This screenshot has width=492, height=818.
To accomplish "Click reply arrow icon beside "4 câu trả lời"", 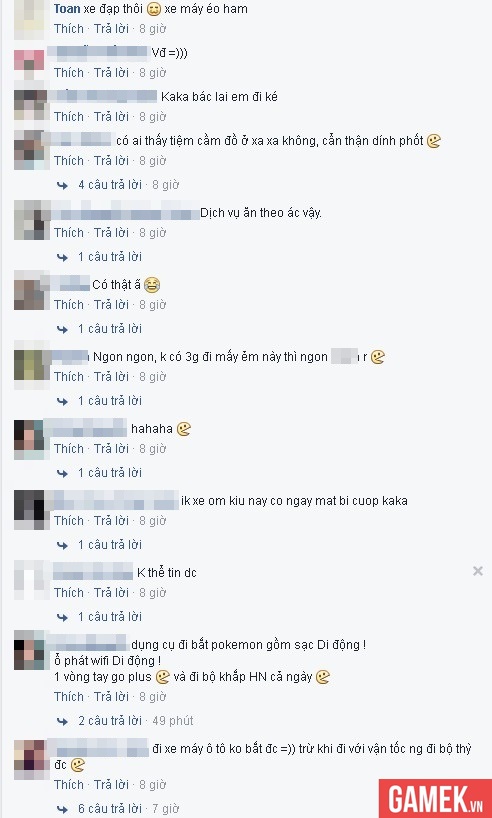I will pyautogui.click(x=62, y=185).
